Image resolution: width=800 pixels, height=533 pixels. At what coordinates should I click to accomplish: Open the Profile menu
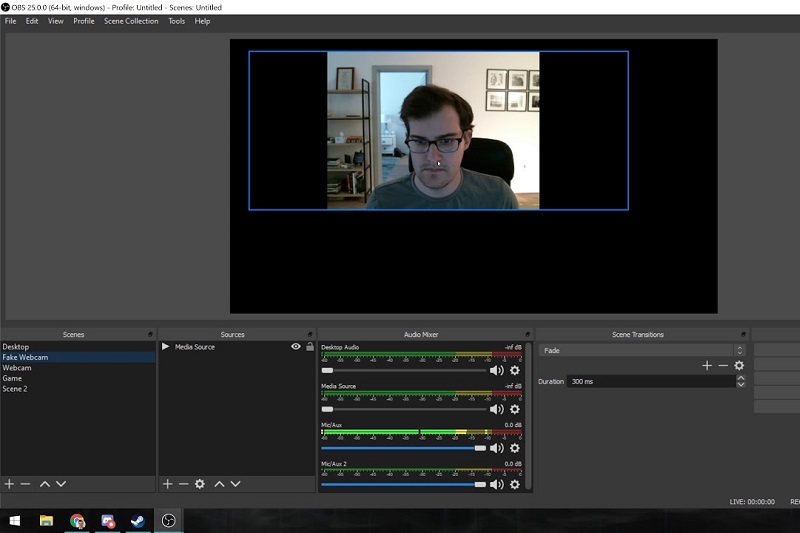click(84, 21)
